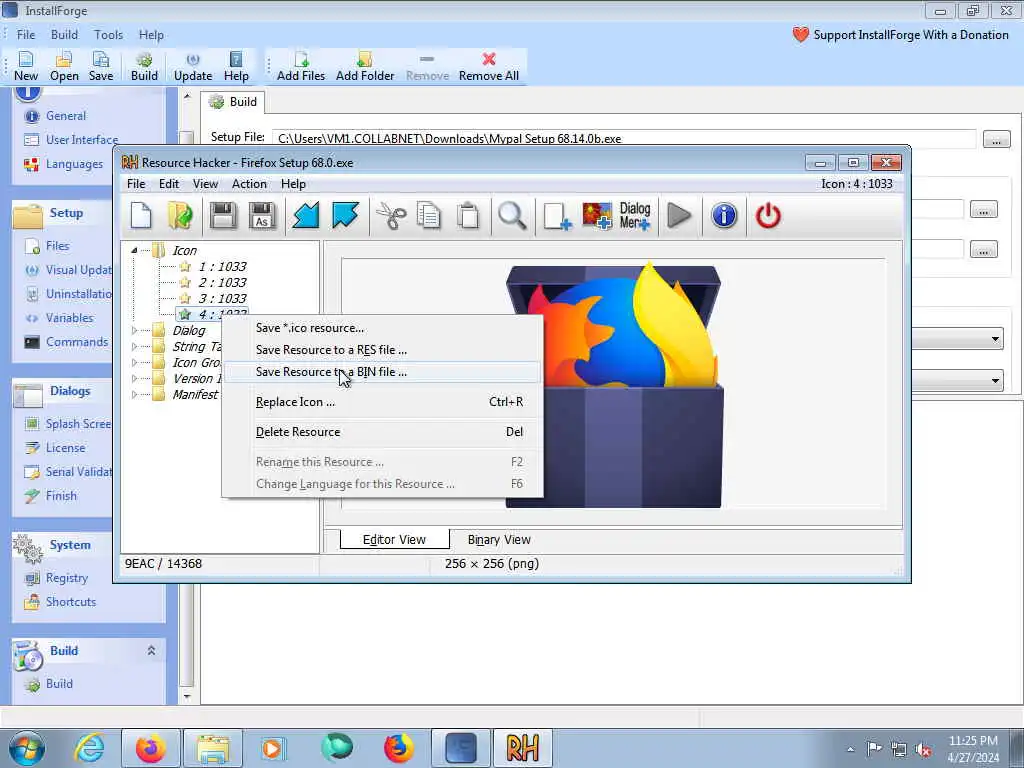
Task: Click the Compile play arrow icon
Action: (679, 216)
